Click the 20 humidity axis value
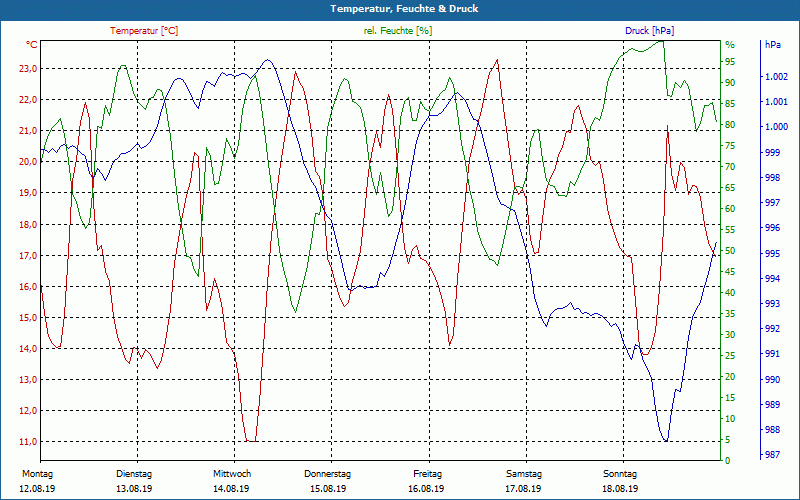 click(x=730, y=377)
